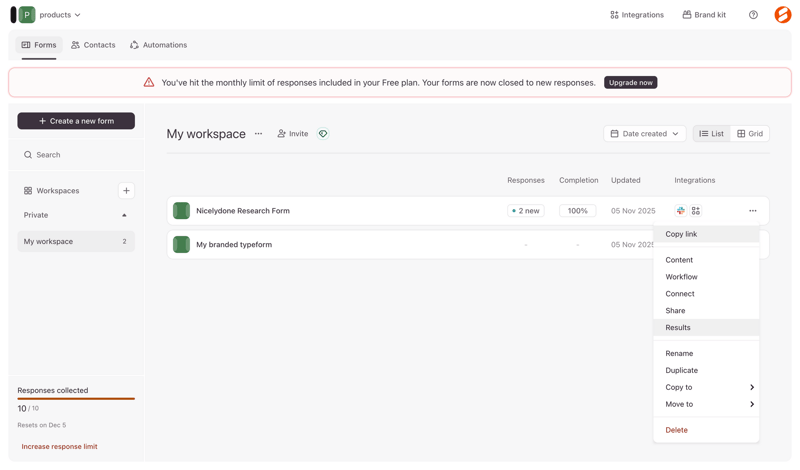Open the Brand kit page
The image size is (800, 470).
tap(704, 15)
